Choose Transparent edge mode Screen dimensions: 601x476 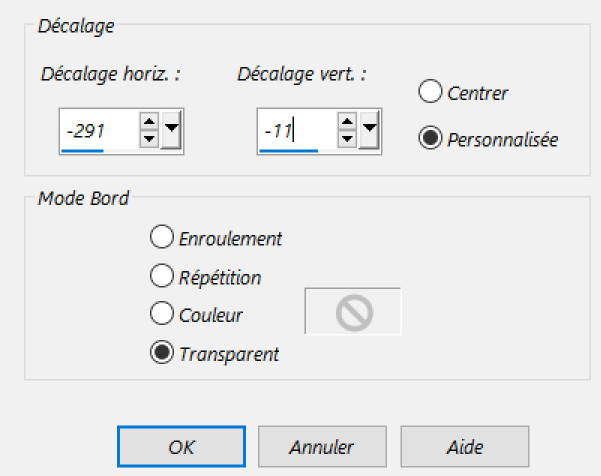pyautogui.click(x=161, y=353)
